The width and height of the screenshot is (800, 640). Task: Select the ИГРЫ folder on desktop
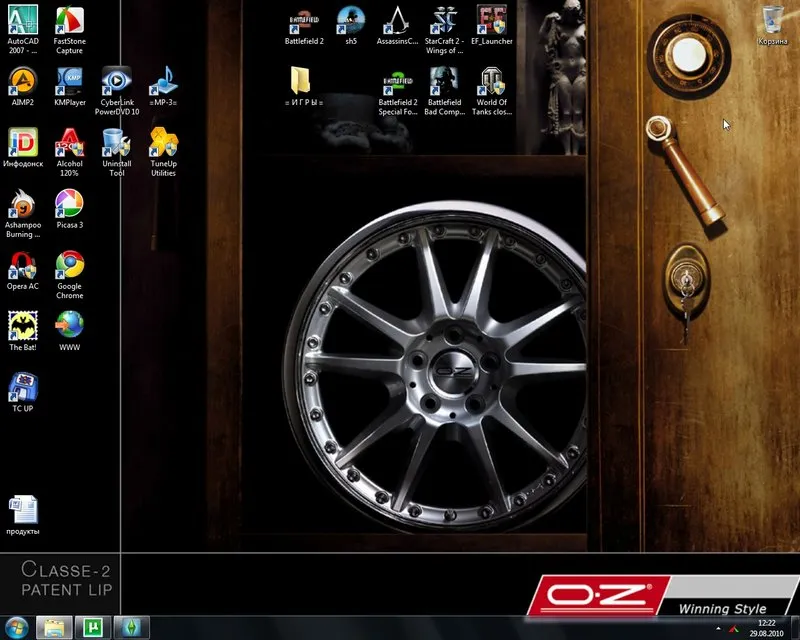304,86
